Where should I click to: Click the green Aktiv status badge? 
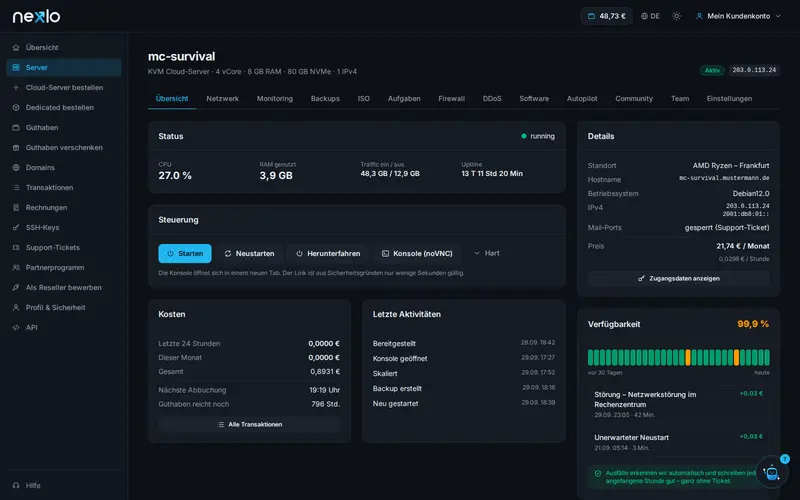(712, 70)
